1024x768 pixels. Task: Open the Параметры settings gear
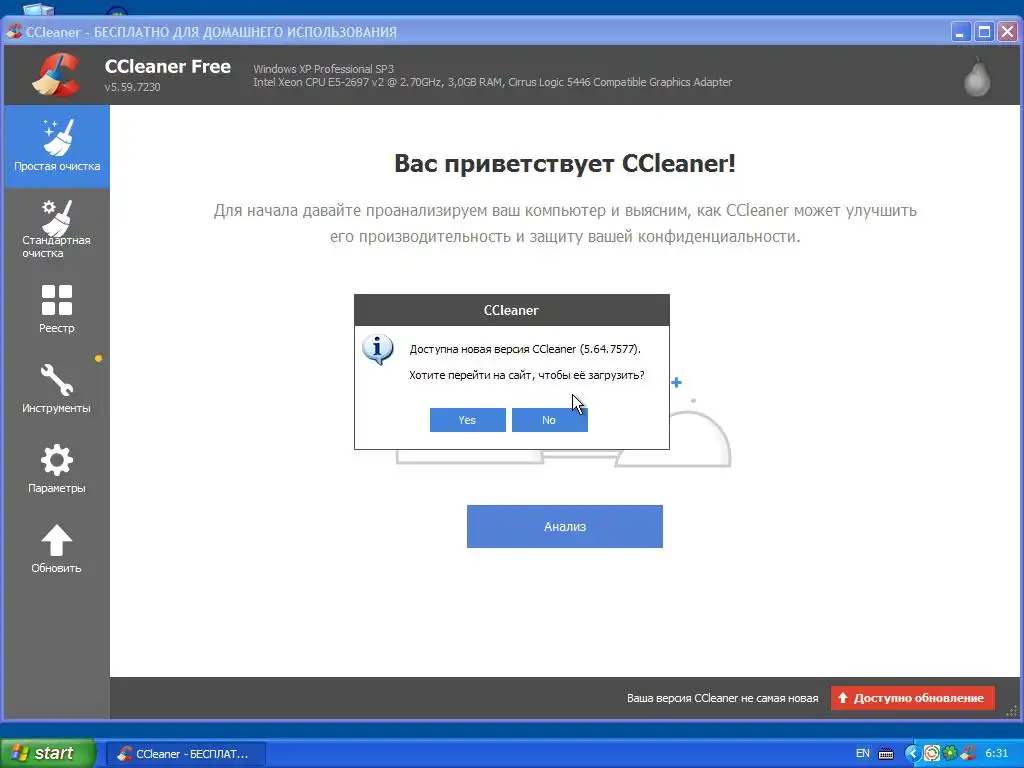pyautogui.click(x=57, y=469)
